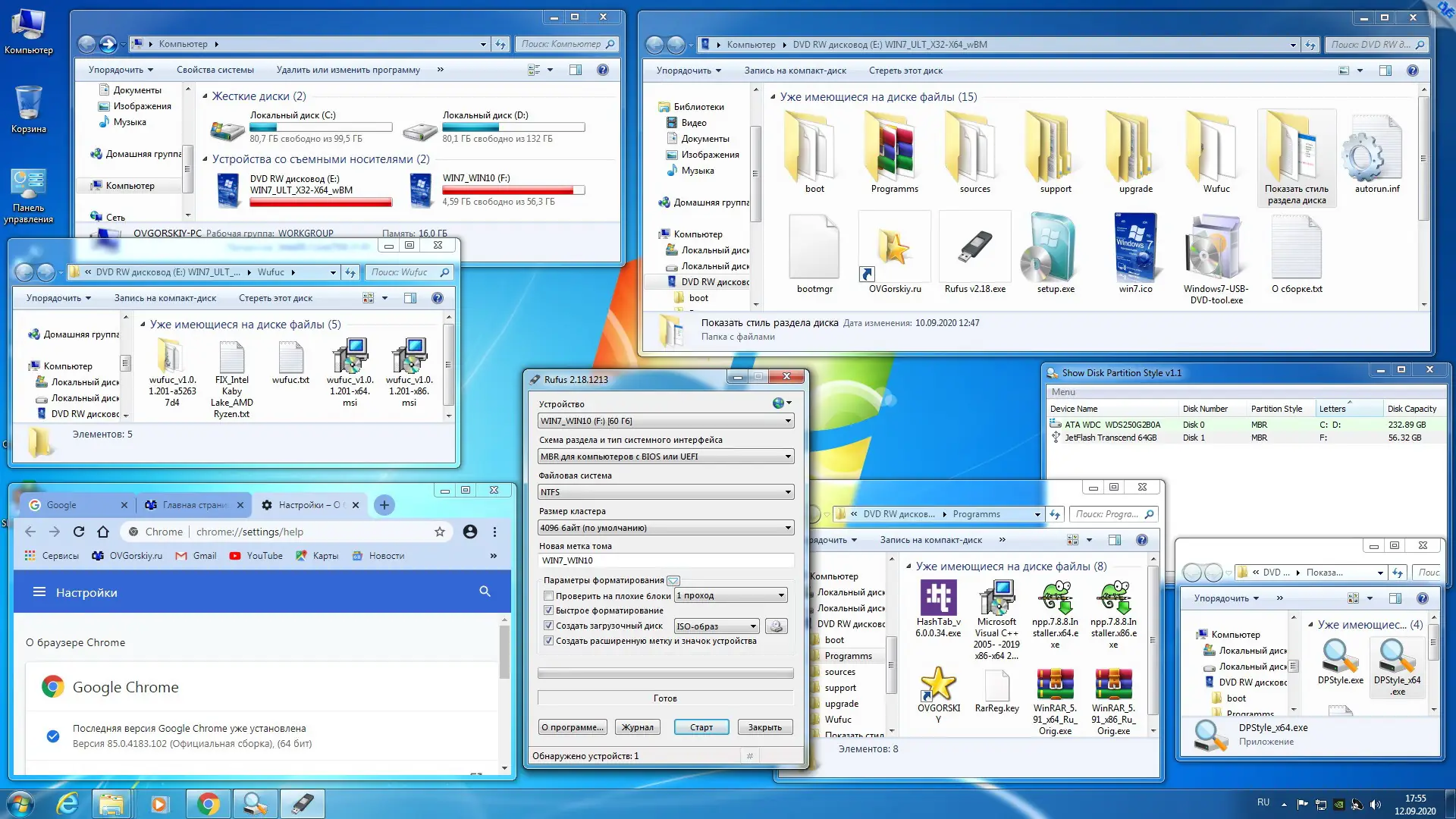Expand the partition scheme MBR dropdown
The image size is (1456, 819).
coord(665,457)
